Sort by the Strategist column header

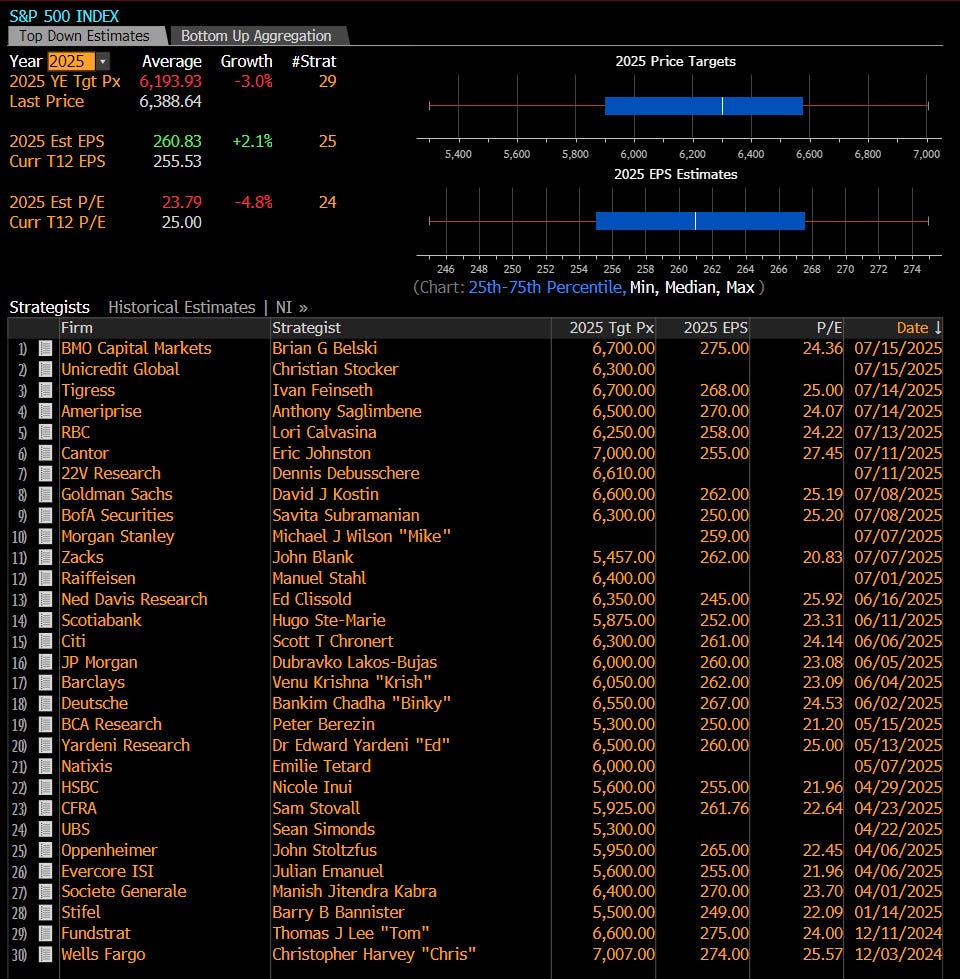[306, 328]
